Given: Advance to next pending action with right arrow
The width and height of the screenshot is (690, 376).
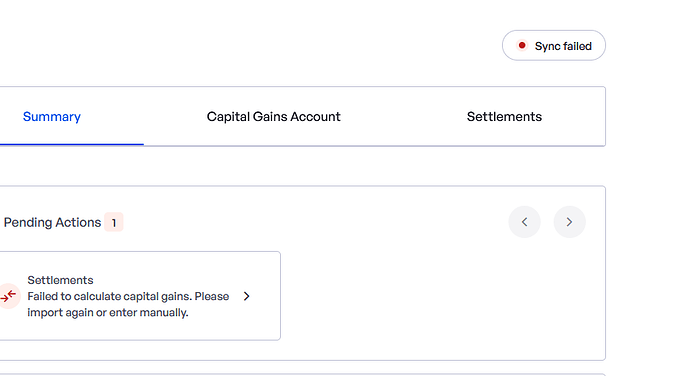Looking at the screenshot, I should click(569, 222).
